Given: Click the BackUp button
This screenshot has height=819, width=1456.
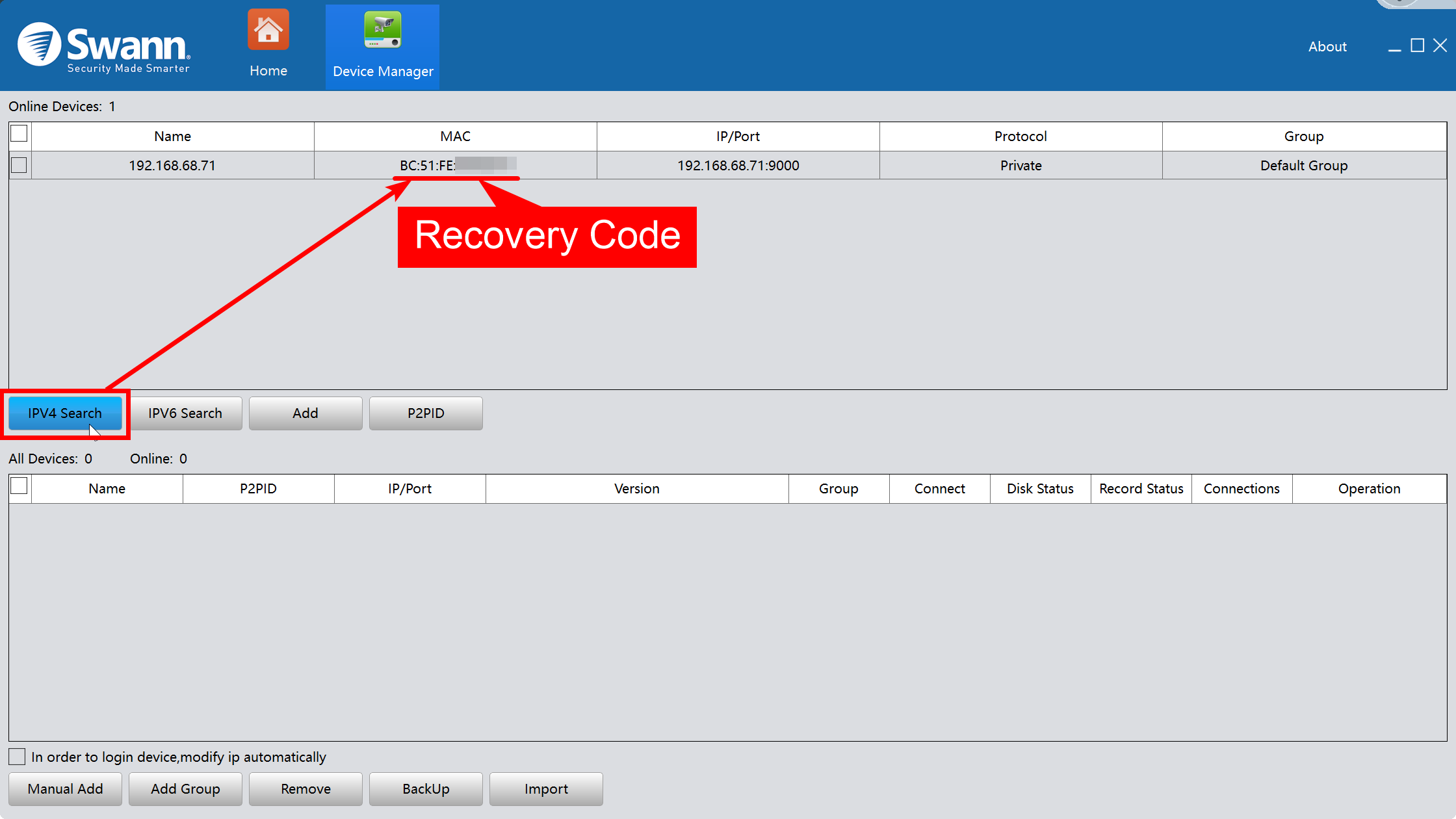Looking at the screenshot, I should point(426,789).
